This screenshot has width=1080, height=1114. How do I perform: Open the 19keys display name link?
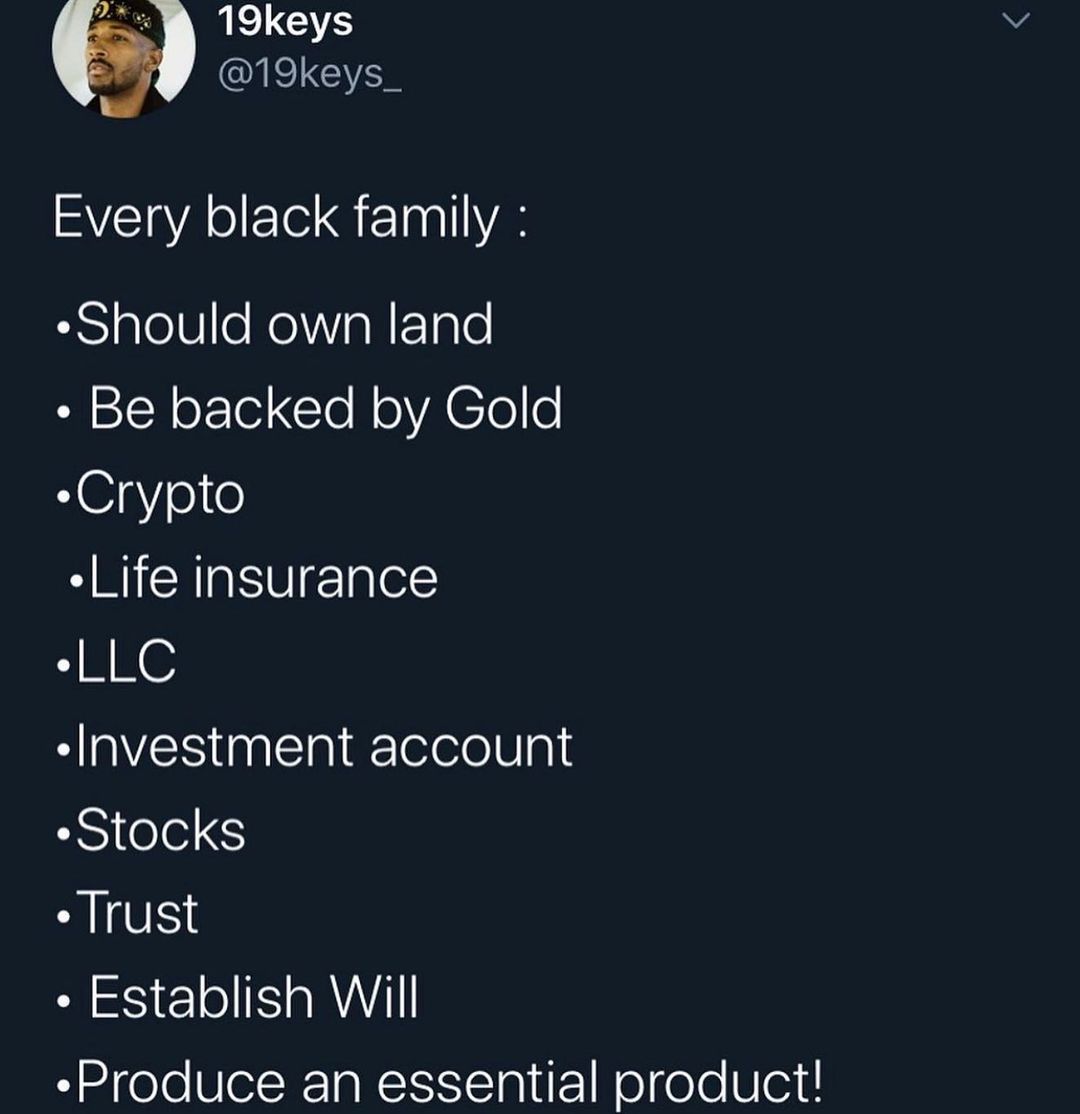[x=284, y=21]
